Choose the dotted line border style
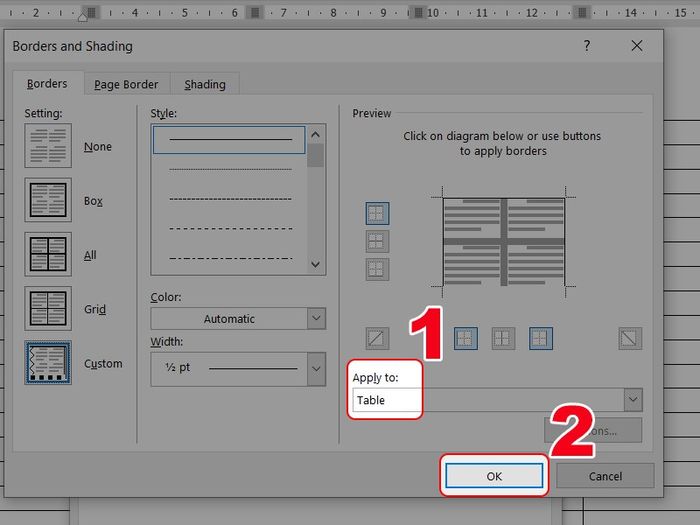Screen dimensions: 700x525 tap(229, 169)
